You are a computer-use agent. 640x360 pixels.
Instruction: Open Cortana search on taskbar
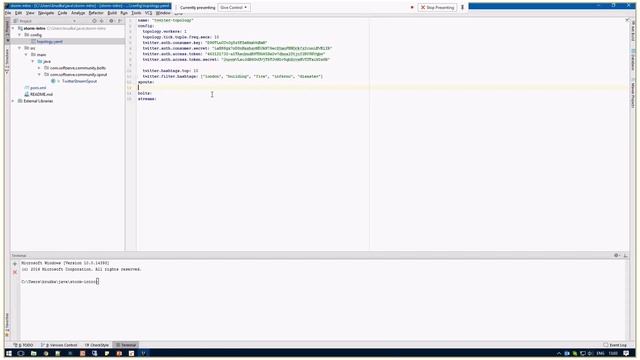(x=21, y=353)
